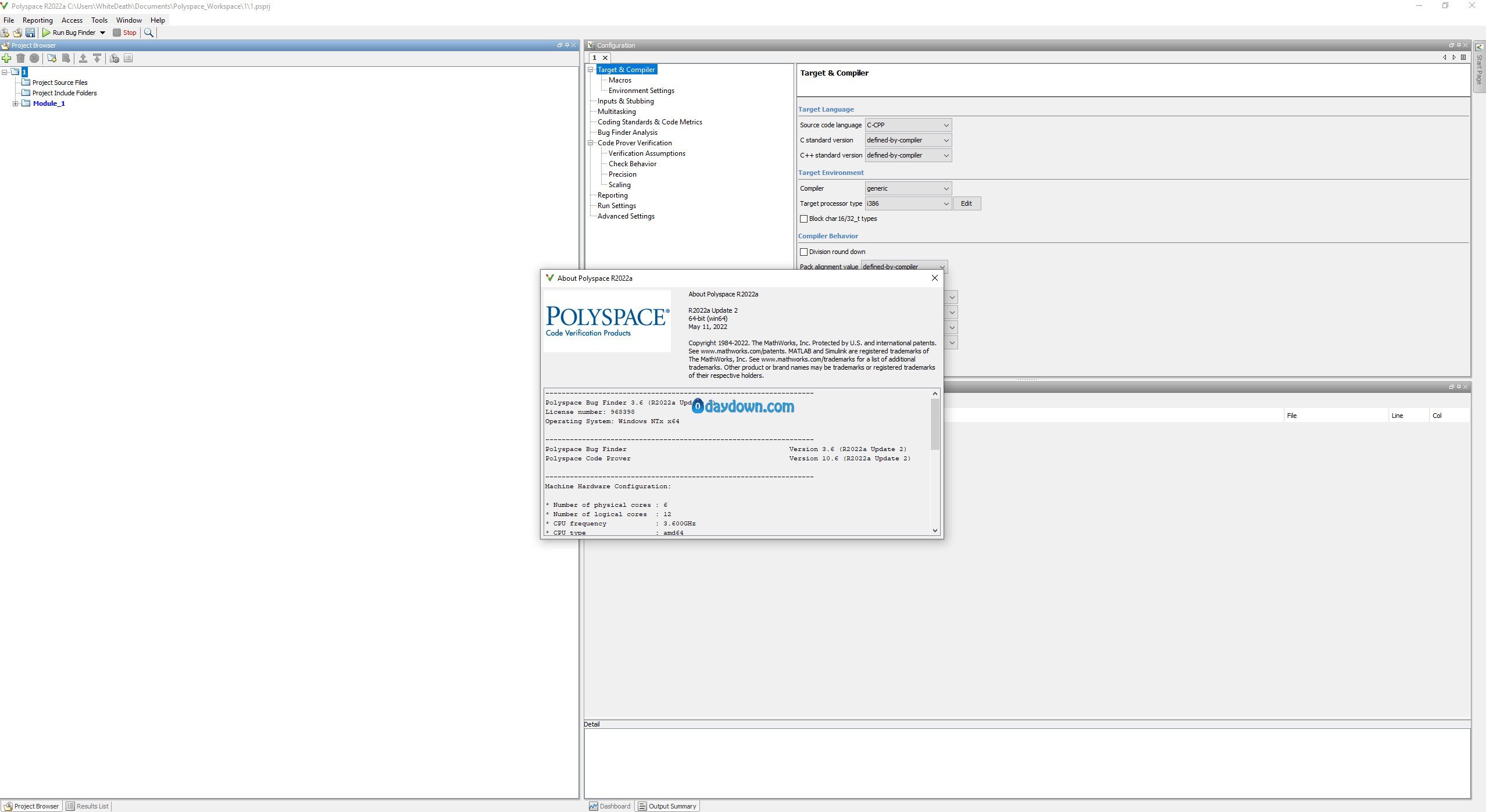Viewport: 1486px width, 812px height.
Task: Click the Run Bug Finder button
Action: pyautogui.click(x=69, y=33)
